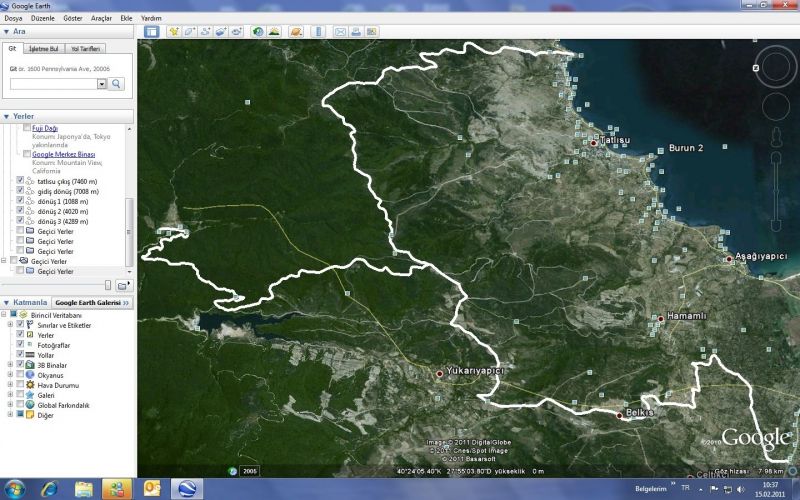This screenshot has height=500, width=800.
Task: Select the Add Polygon tool
Action: (189, 31)
